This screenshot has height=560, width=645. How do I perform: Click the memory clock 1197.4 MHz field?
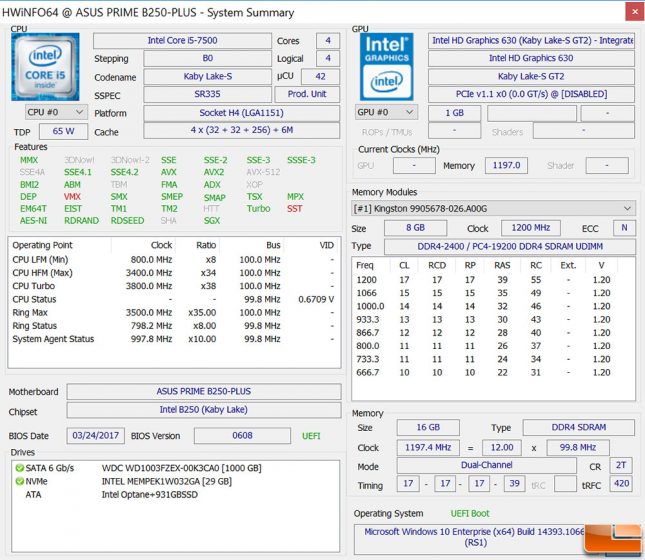pyautogui.click(x=428, y=448)
